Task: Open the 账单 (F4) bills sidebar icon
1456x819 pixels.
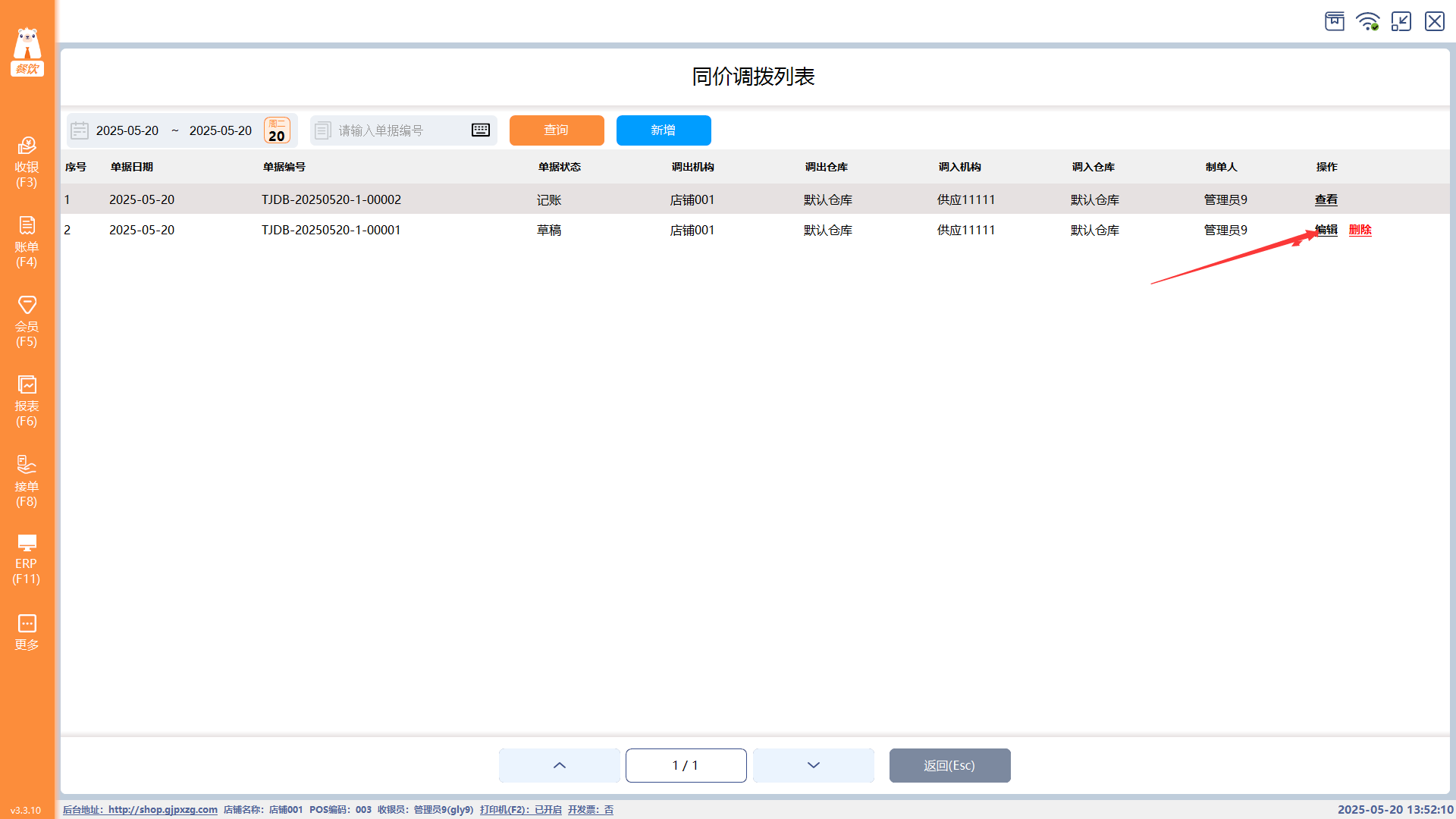Action: pos(27,241)
